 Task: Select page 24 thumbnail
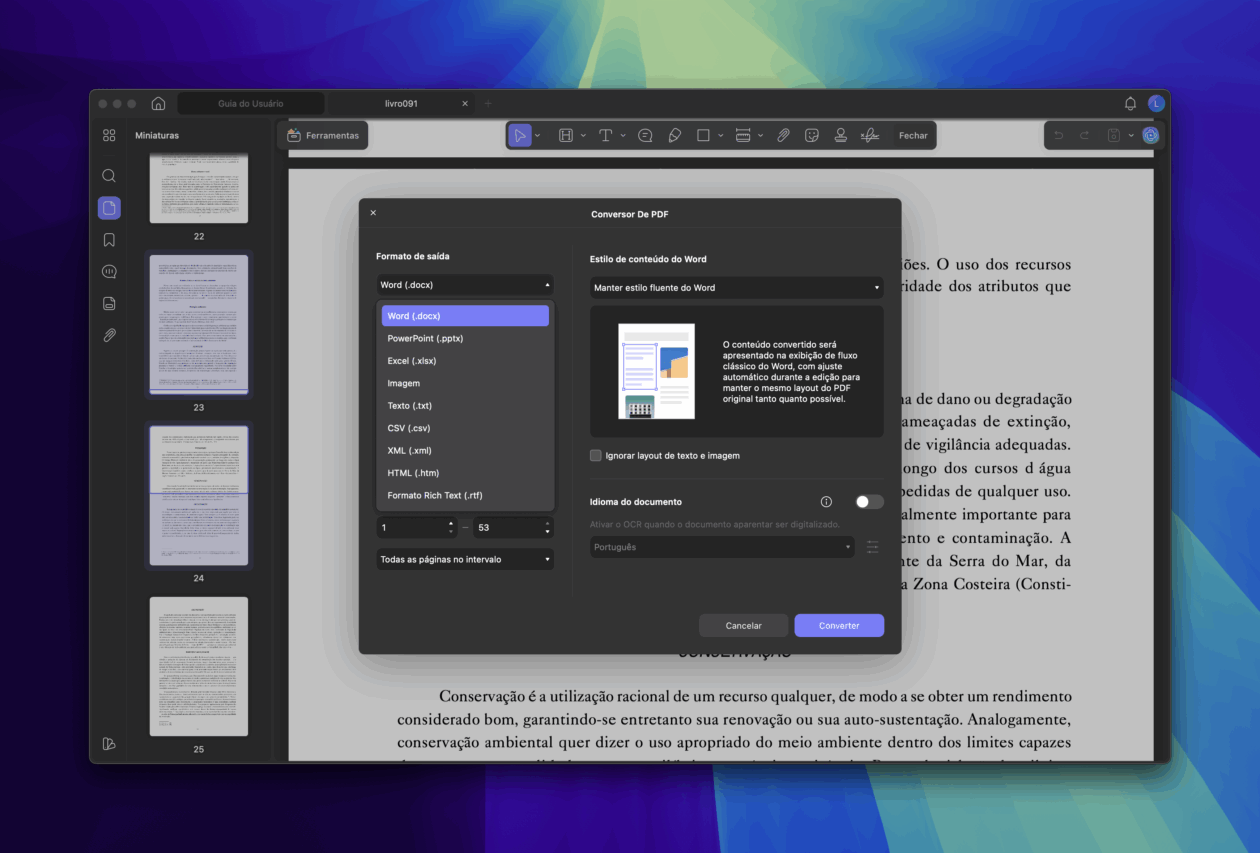pos(199,495)
